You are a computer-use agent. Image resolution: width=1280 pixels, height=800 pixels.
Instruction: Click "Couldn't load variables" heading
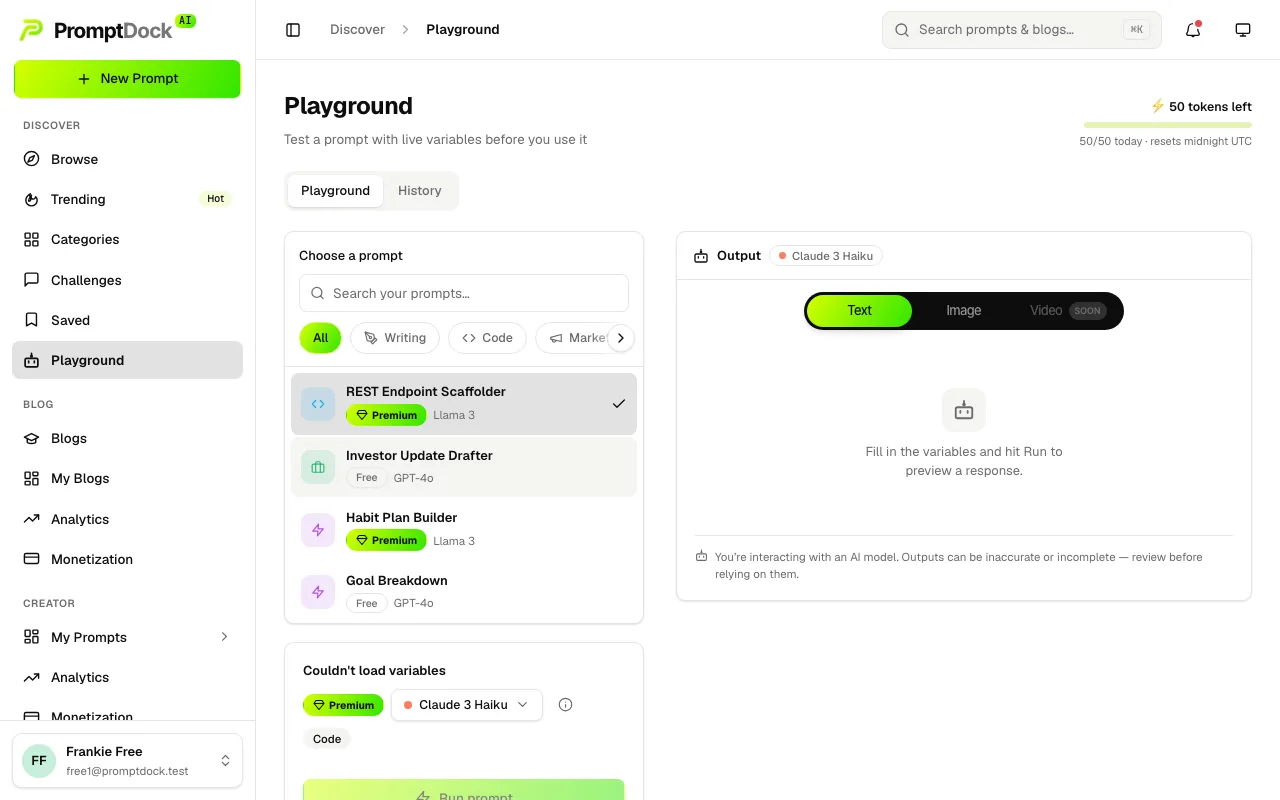coord(374,671)
